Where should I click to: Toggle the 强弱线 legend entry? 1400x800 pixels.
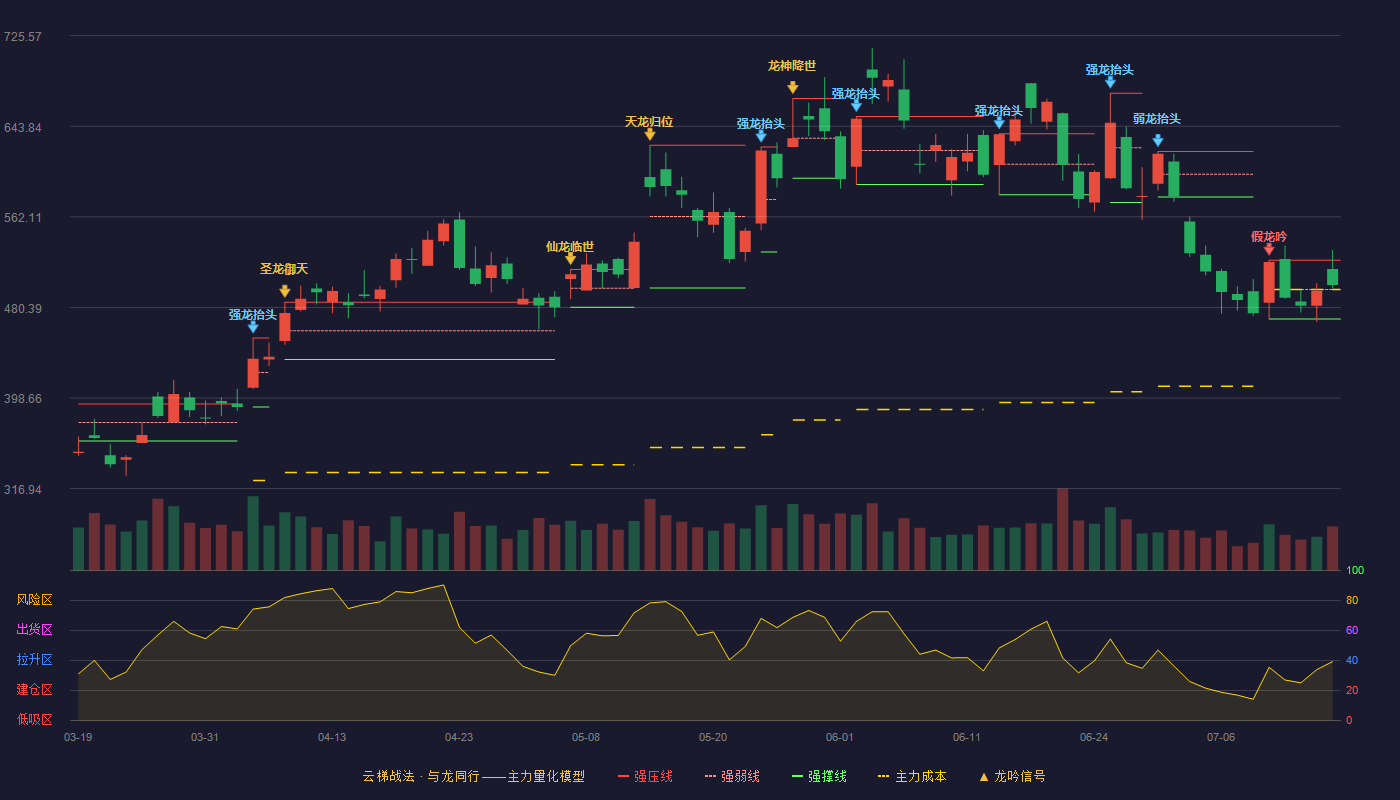click(x=733, y=776)
